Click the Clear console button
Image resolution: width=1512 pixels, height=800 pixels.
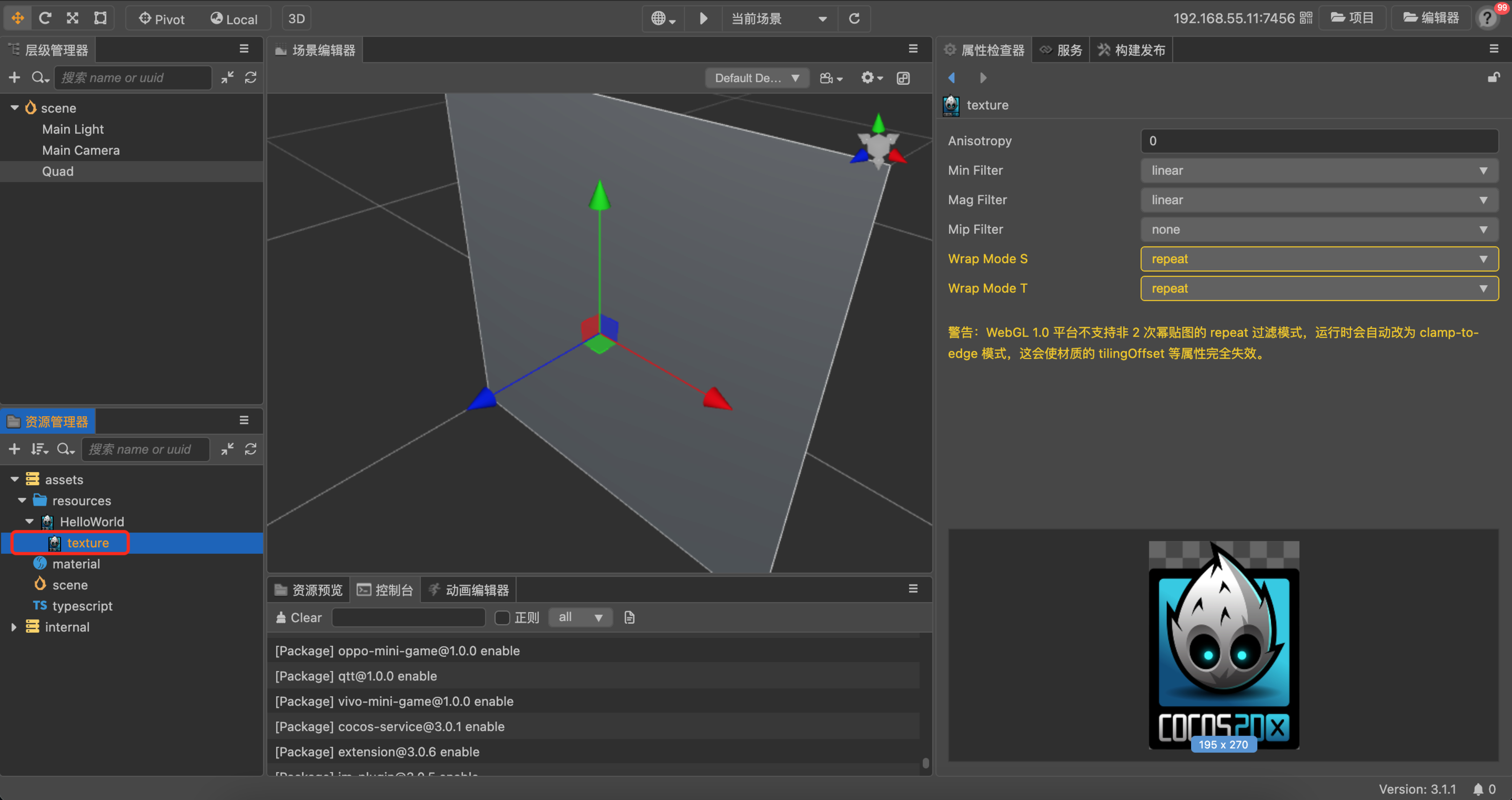click(x=299, y=617)
